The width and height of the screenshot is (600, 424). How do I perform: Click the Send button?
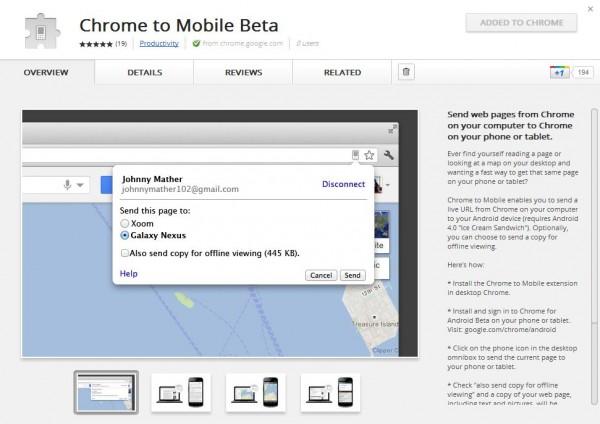tap(352, 275)
